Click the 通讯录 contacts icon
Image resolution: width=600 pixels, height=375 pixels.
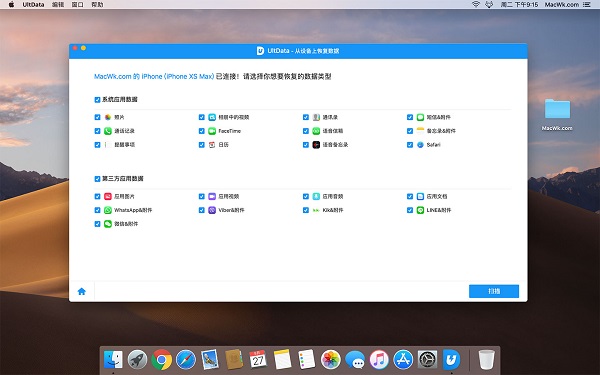(316, 117)
